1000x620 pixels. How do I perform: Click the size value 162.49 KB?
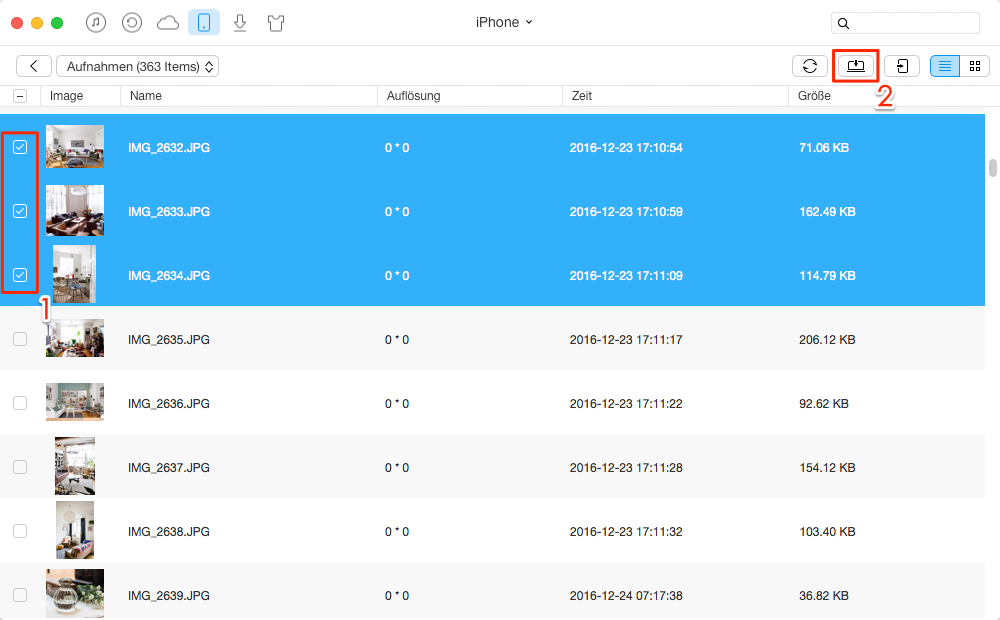pyautogui.click(x=827, y=211)
